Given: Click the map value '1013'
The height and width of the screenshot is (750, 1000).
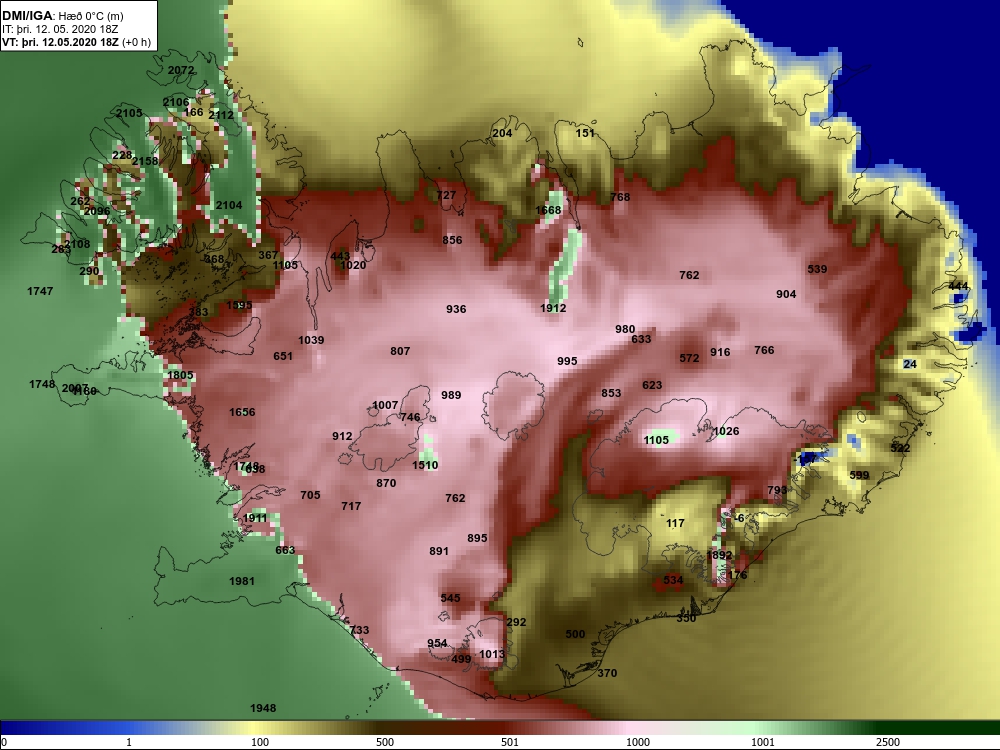Looking at the screenshot, I should click(x=492, y=654).
